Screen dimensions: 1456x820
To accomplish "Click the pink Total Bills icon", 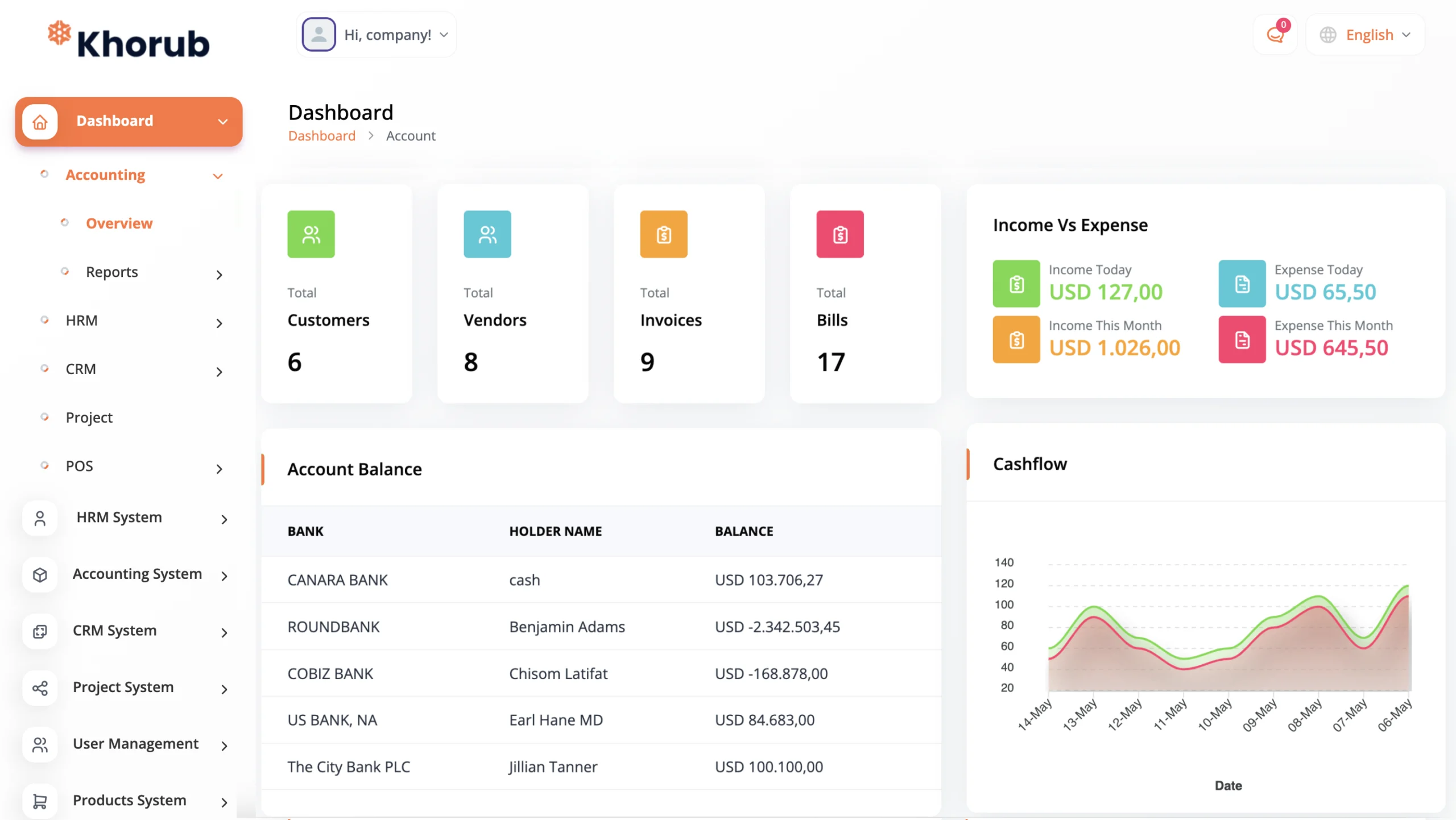I will [840, 234].
